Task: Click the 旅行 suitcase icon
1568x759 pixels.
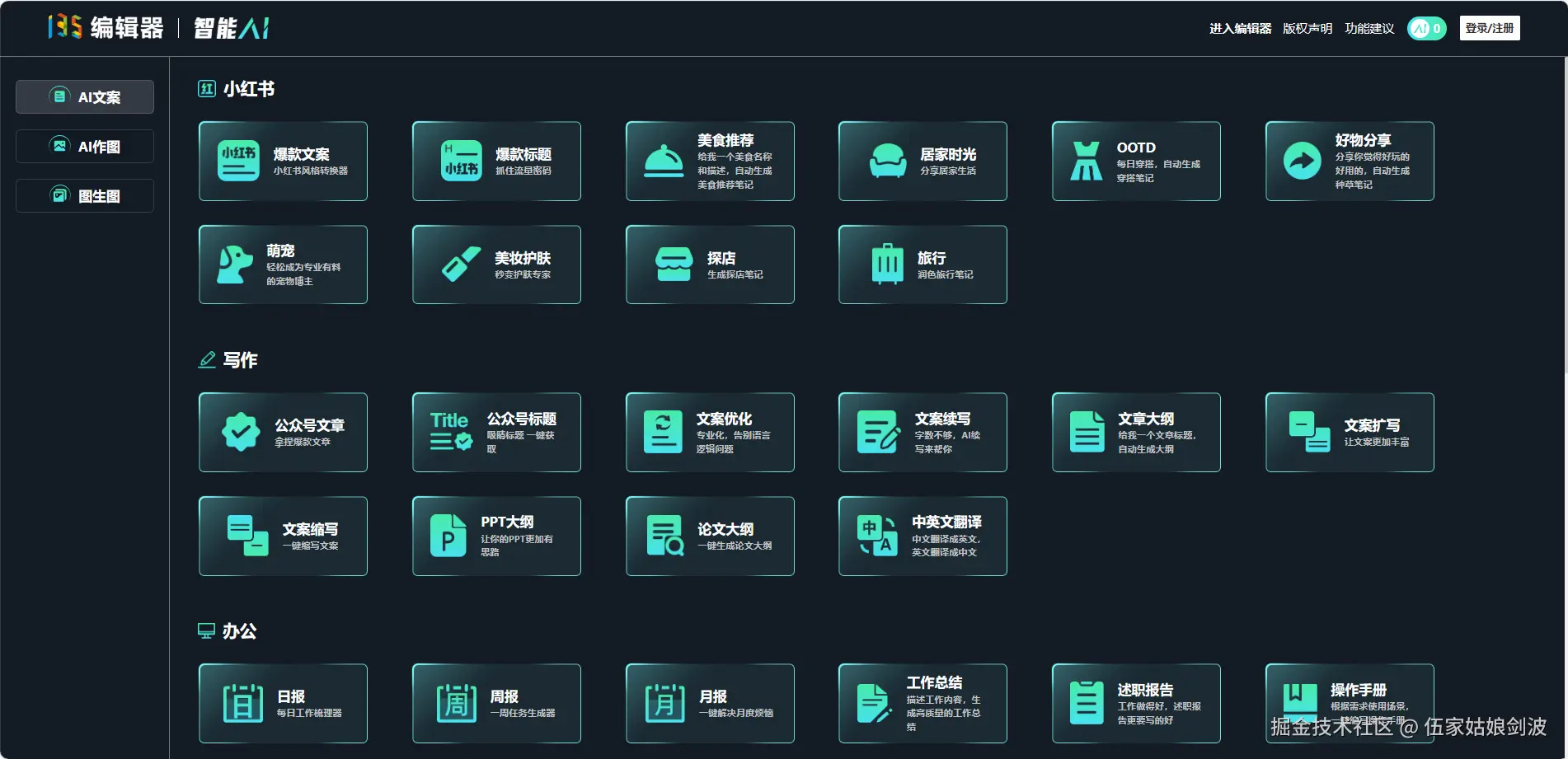Action: coord(888,264)
